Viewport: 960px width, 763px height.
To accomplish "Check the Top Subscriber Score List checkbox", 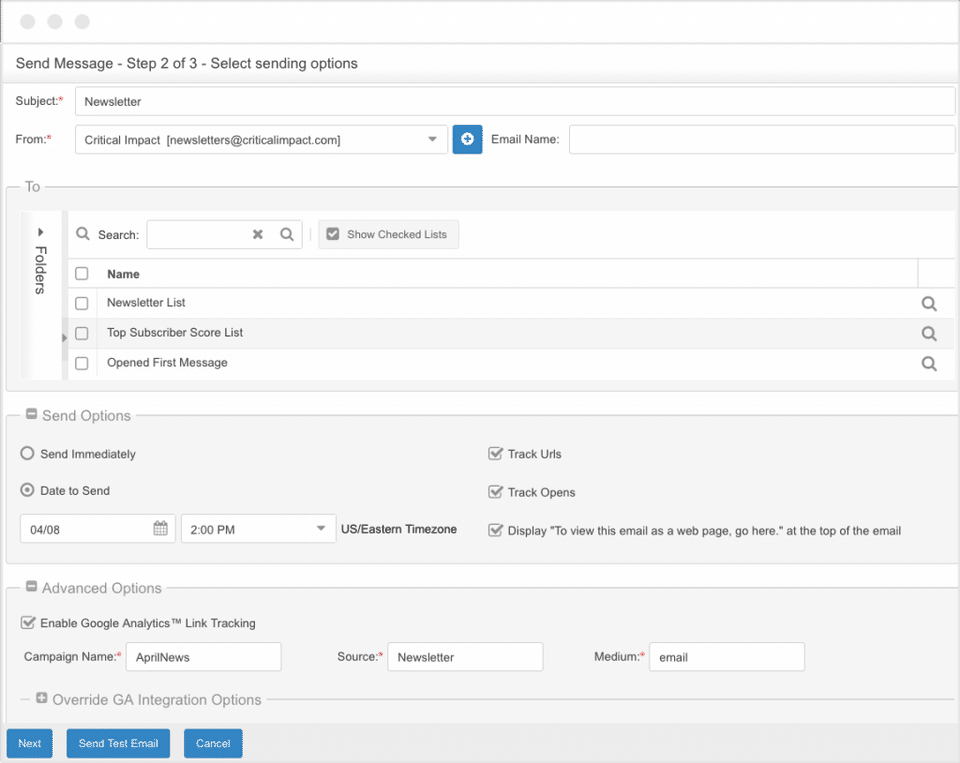I will pyautogui.click(x=81, y=333).
